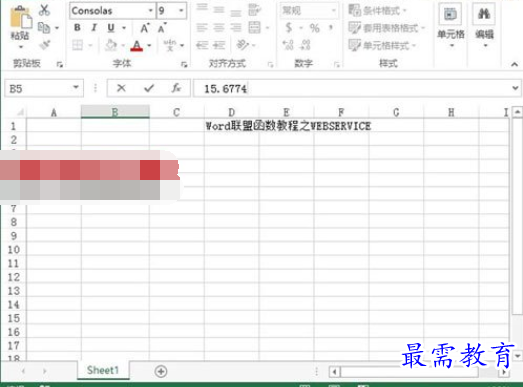
Task: Open the Clipboard (剪贴板) dialog launcher
Action: tap(60, 64)
